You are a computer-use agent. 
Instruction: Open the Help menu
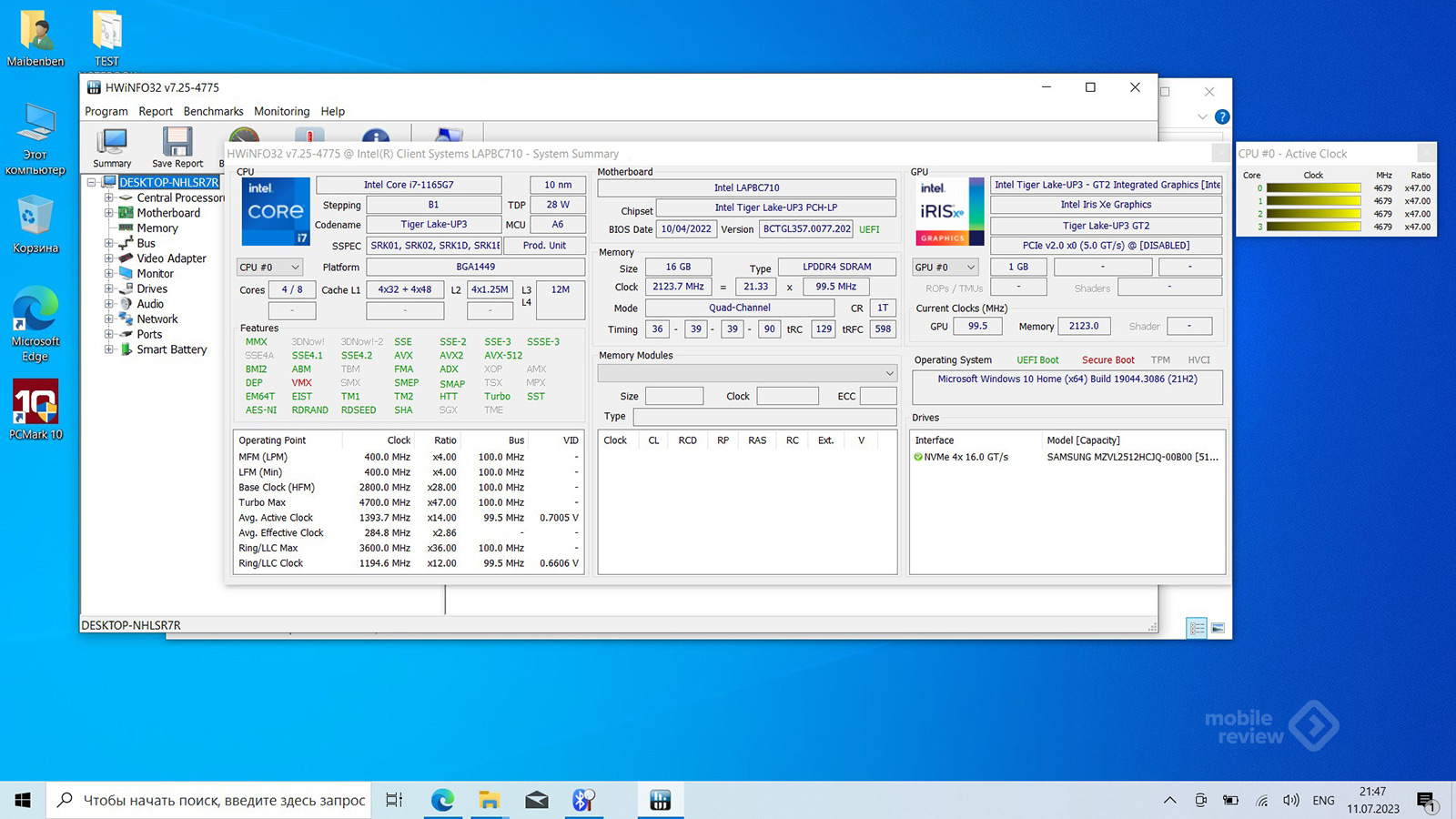[332, 111]
